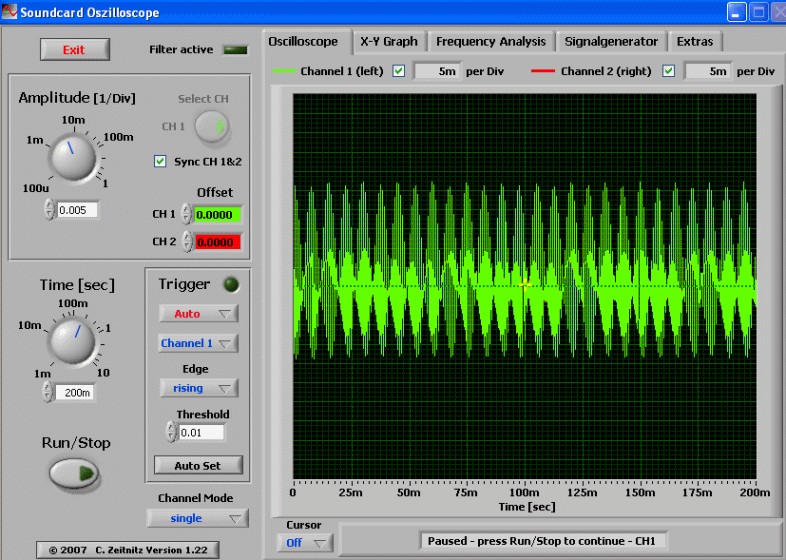Viewport: 786px width, 560px height.
Task: Click the CH 2 offset stepper
Action: 187,242
